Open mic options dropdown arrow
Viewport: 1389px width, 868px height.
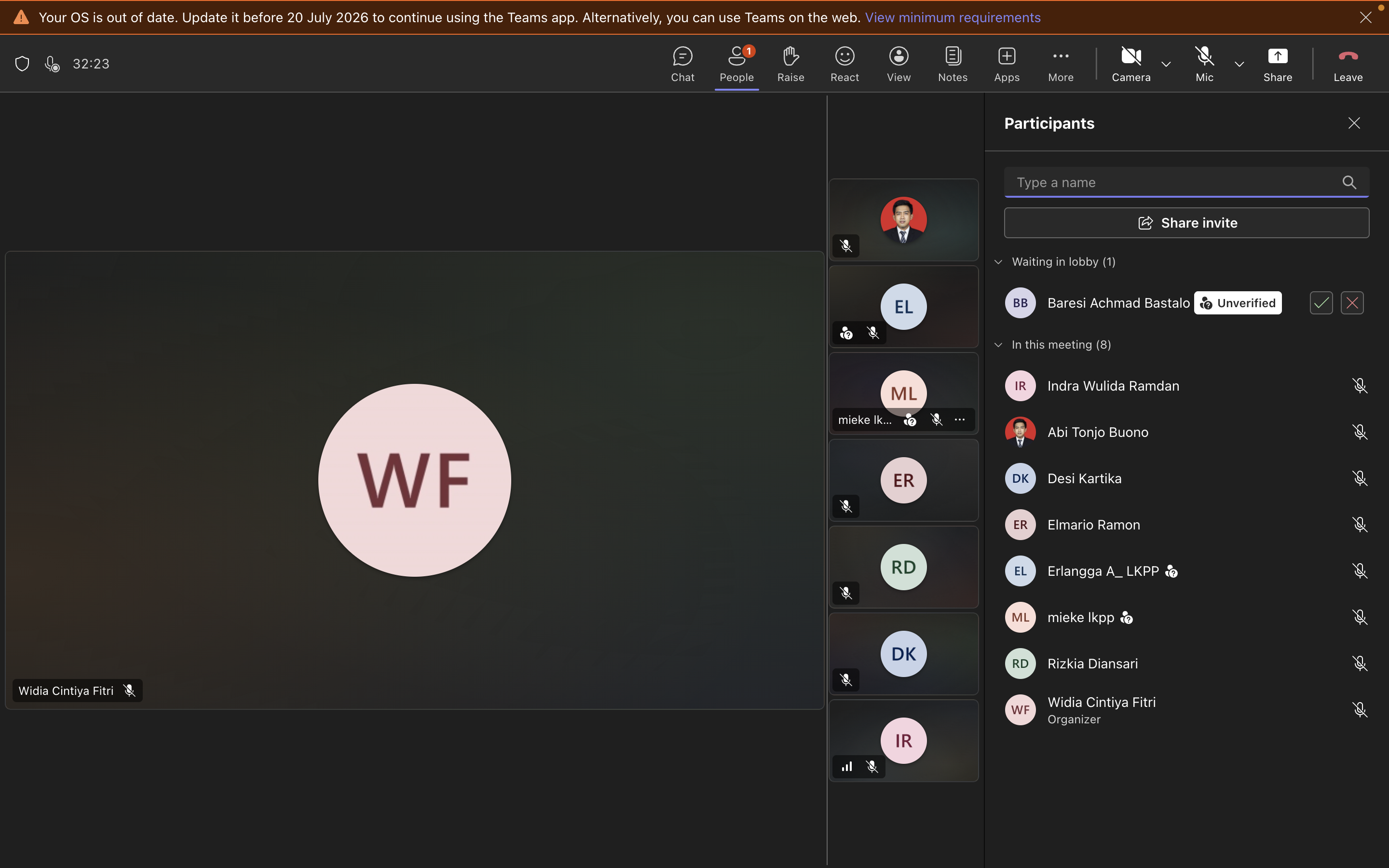click(1239, 64)
